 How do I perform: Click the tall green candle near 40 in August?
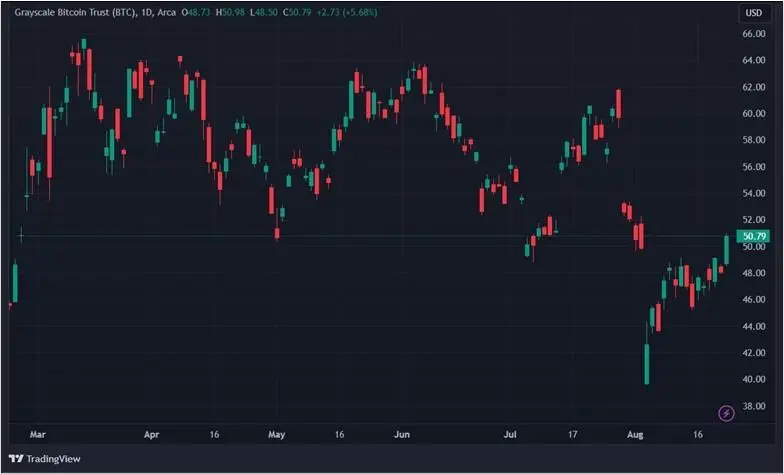(647, 363)
